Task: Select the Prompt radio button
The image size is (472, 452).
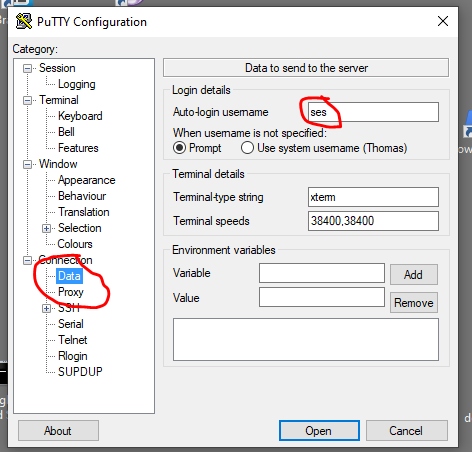Action: [179, 148]
